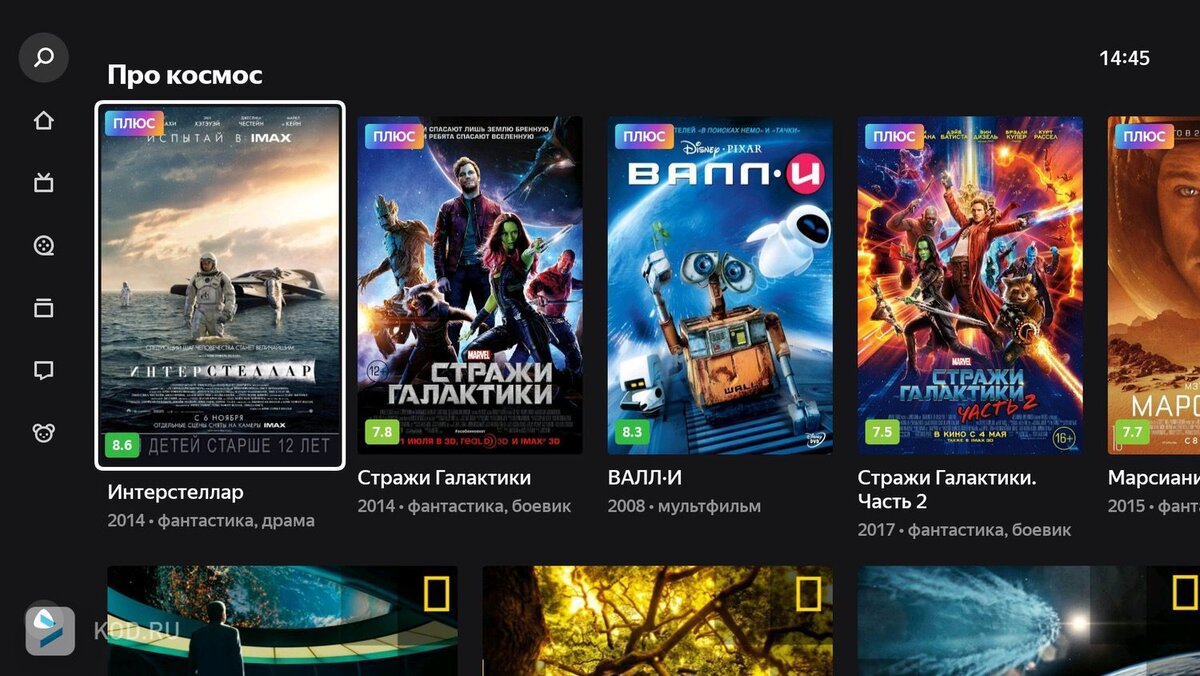Choose the ВАЛЛ·И movie poster
Viewport: 1200px width, 676px height.
(x=720, y=285)
